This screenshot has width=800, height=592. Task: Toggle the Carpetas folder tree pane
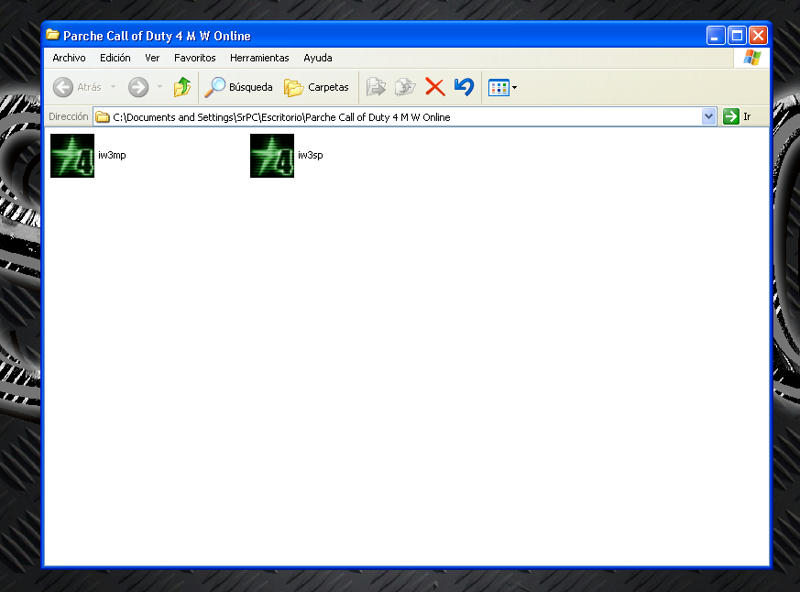click(x=316, y=87)
